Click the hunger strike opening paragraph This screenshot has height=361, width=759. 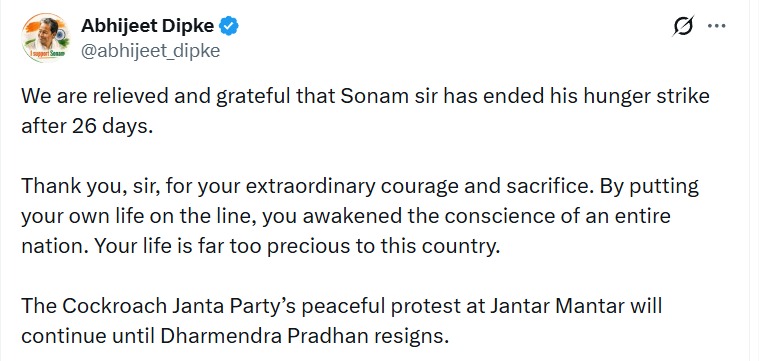pos(365,111)
